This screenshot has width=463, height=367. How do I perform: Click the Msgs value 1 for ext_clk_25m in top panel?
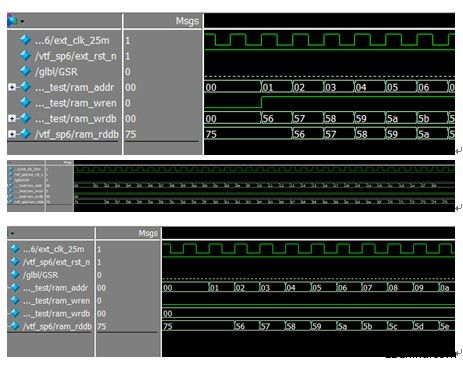coord(128,40)
